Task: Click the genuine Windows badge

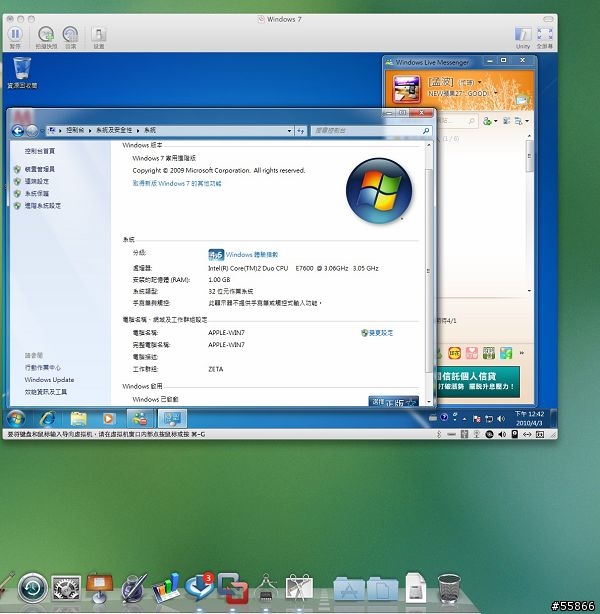Action: tap(393, 401)
